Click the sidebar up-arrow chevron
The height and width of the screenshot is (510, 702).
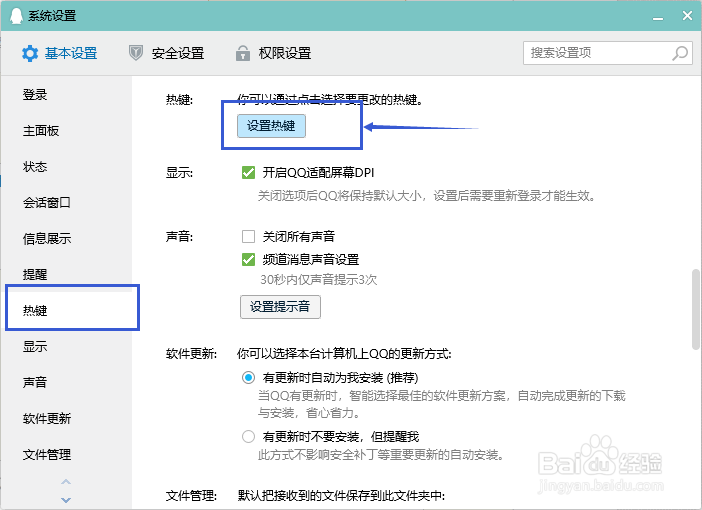pos(66,482)
